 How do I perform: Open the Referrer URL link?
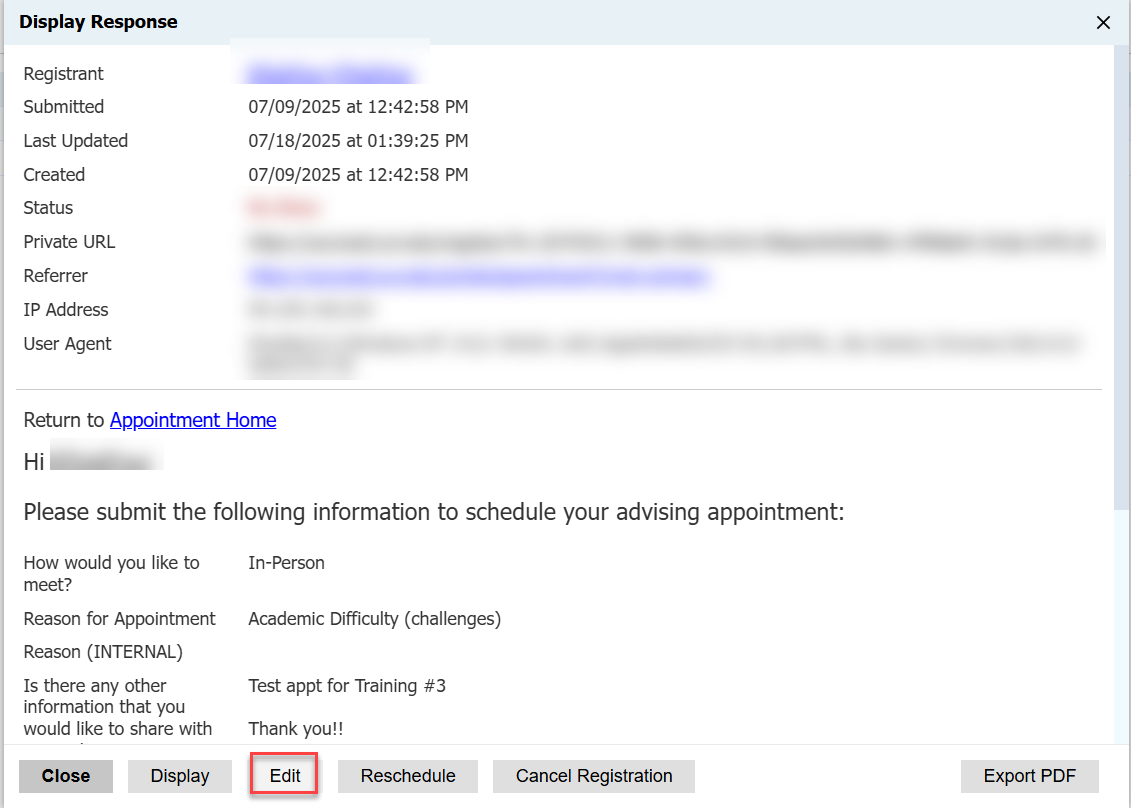478,276
